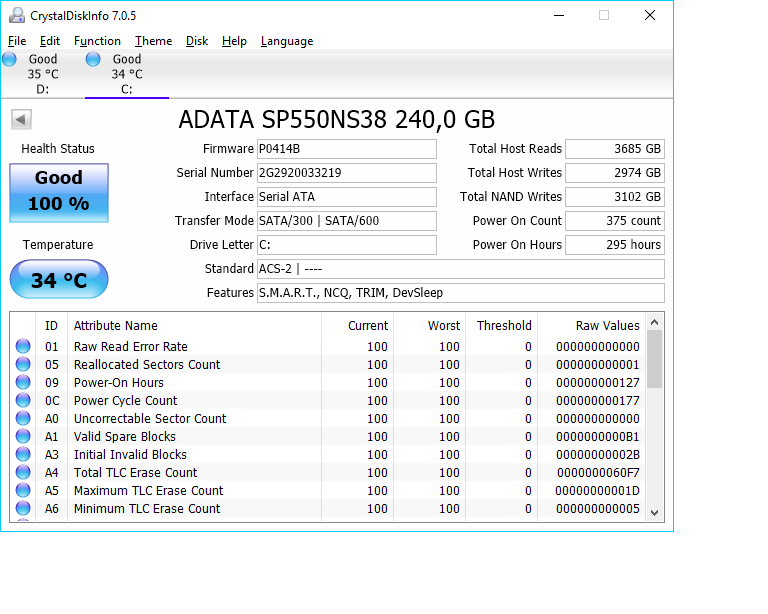
Task: Click the attribute list scrollbar thumb
Action: tap(654, 359)
